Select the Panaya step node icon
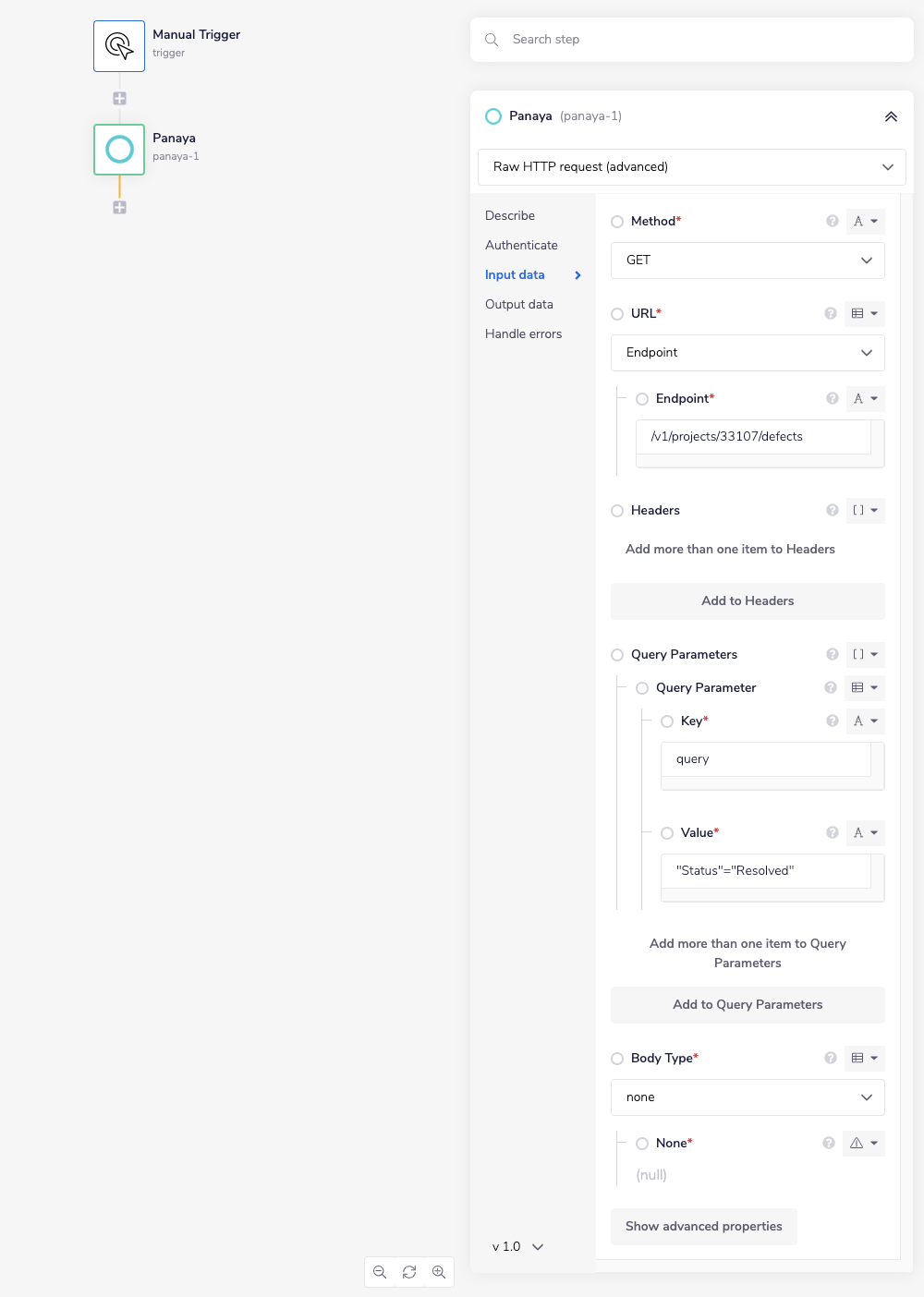 click(119, 150)
